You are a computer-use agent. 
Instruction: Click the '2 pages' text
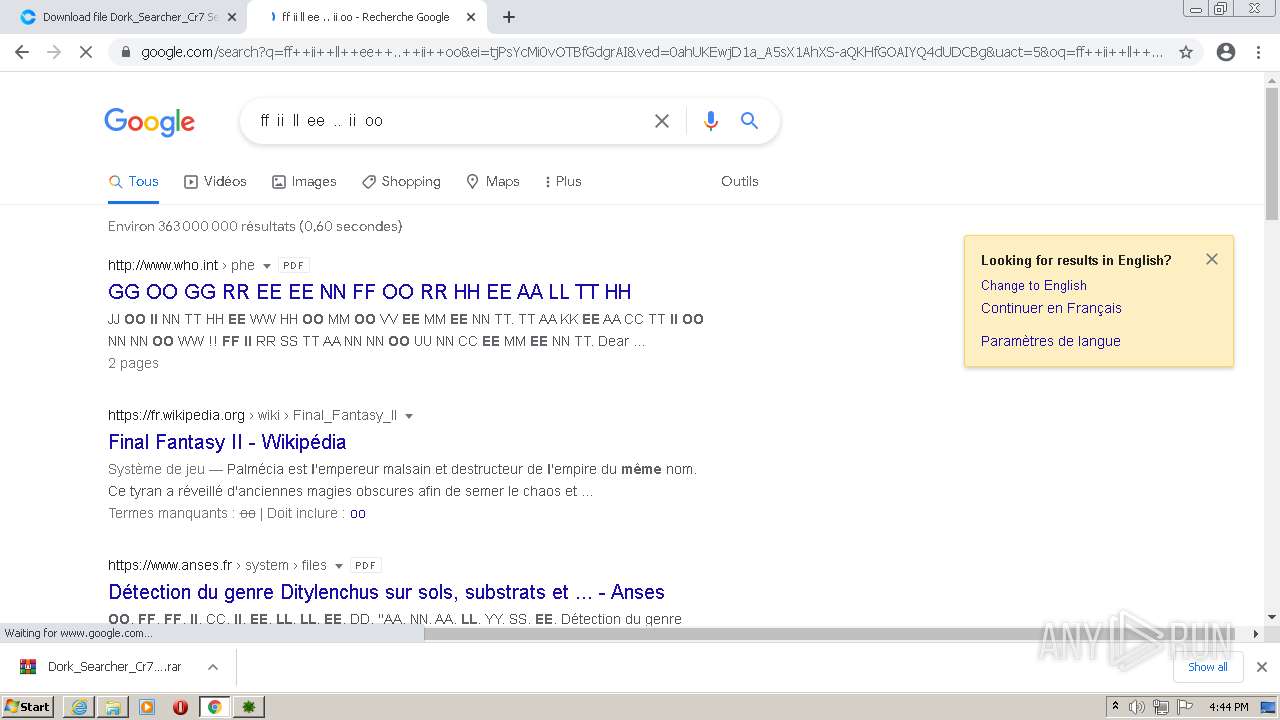point(133,363)
